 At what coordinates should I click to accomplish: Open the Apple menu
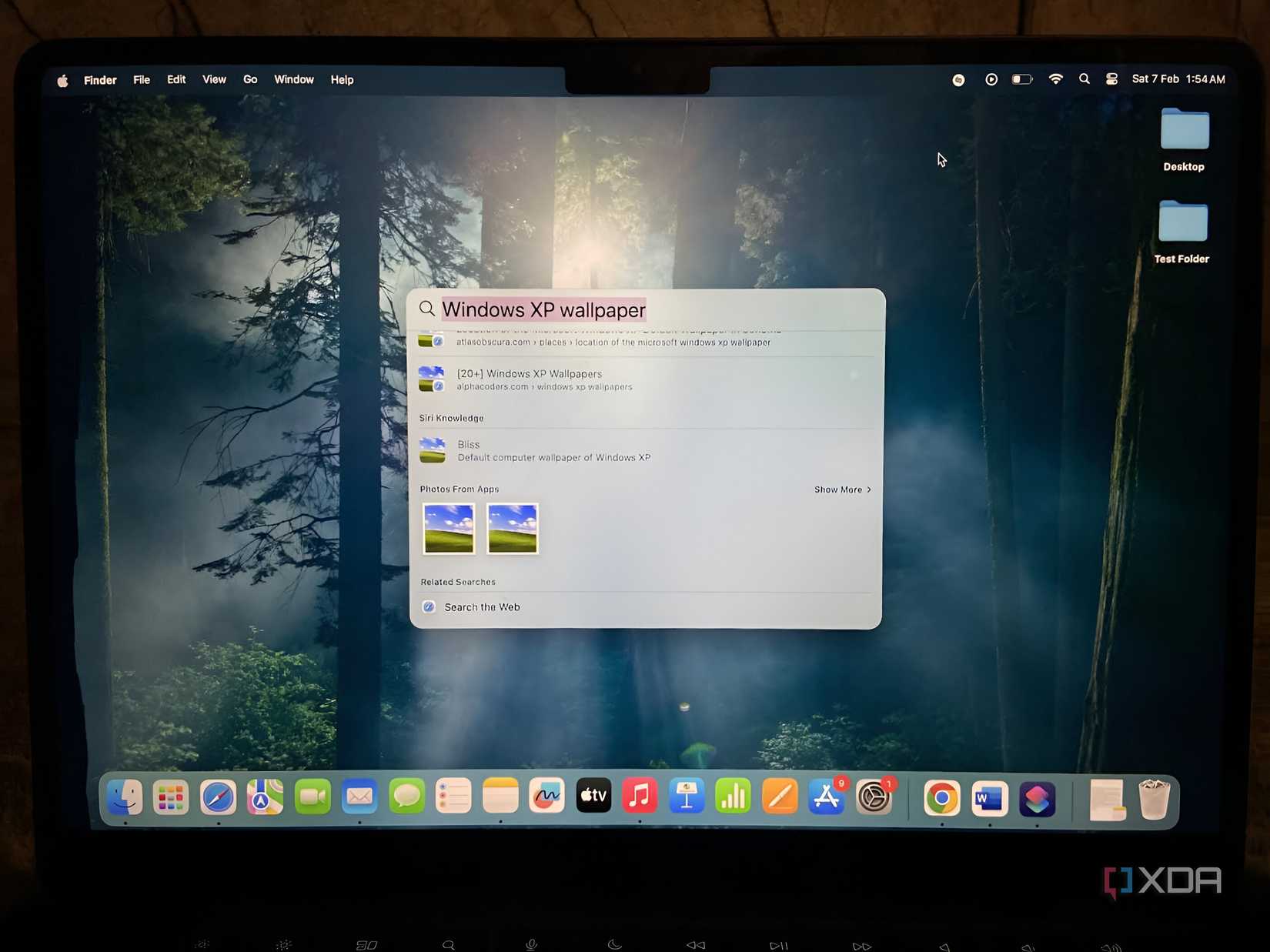[62, 80]
